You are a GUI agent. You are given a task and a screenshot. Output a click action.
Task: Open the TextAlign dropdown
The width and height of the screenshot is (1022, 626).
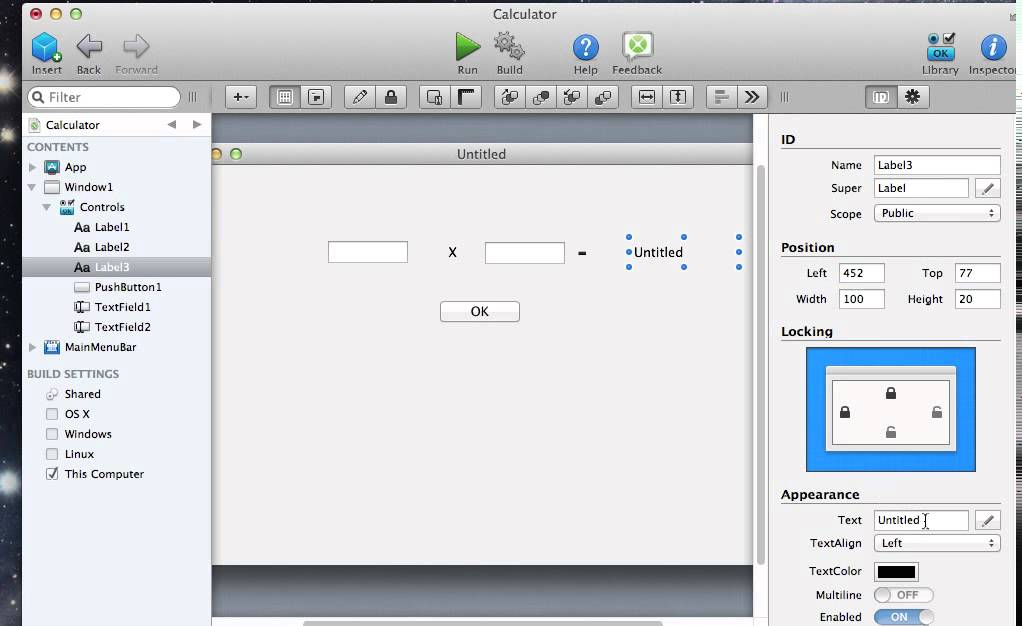point(937,543)
